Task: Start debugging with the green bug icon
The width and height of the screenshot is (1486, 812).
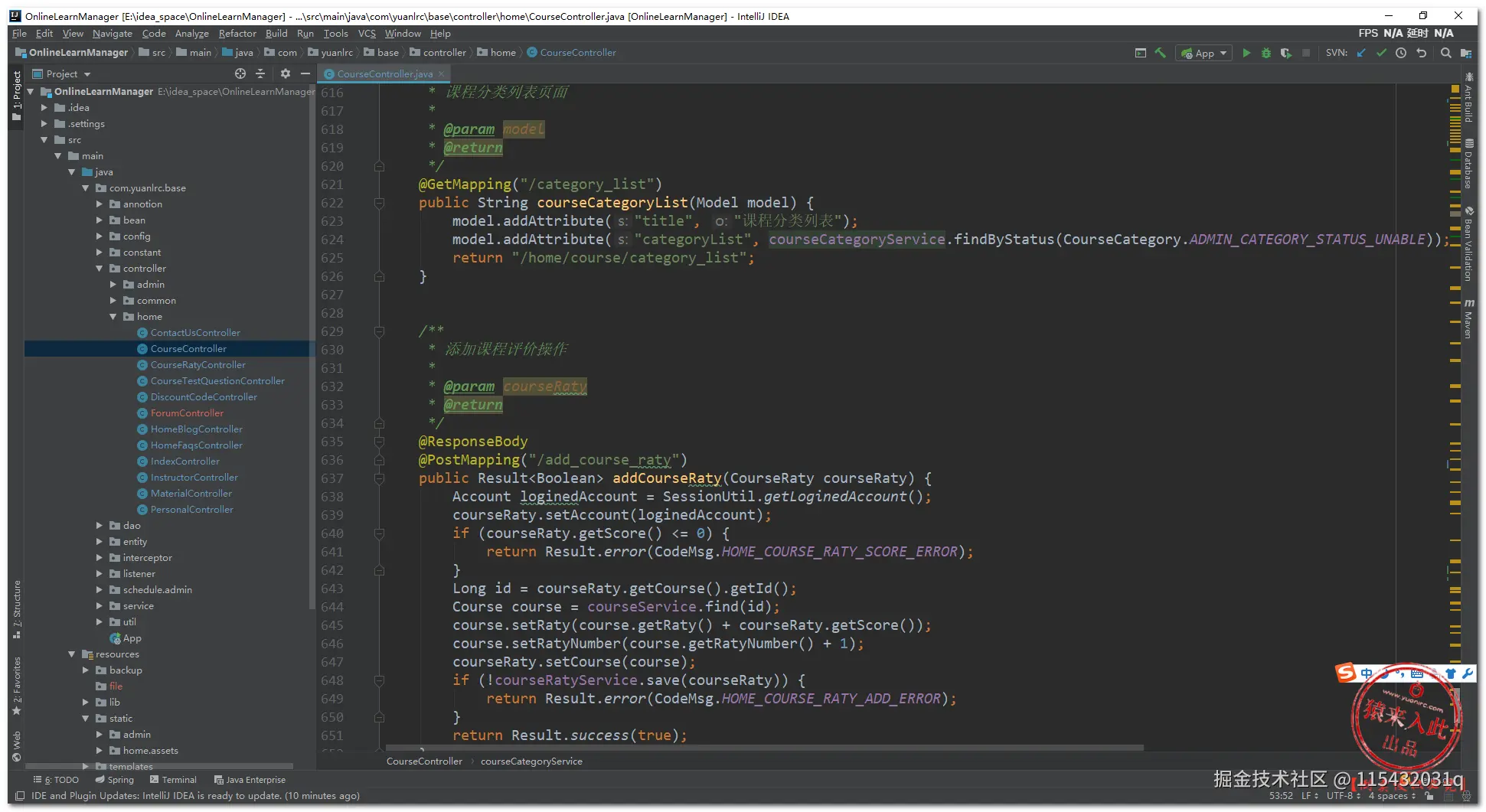Action: 1266,53
